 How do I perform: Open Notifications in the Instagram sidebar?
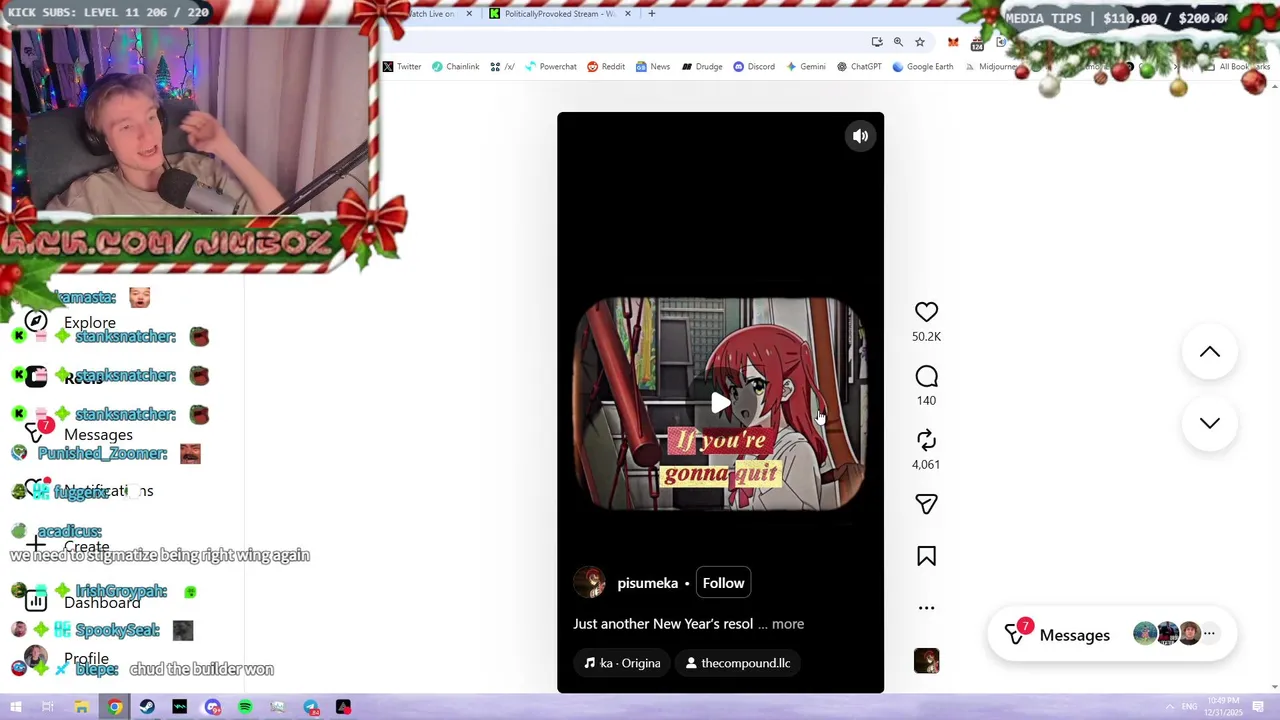pyautogui.click(x=90, y=490)
